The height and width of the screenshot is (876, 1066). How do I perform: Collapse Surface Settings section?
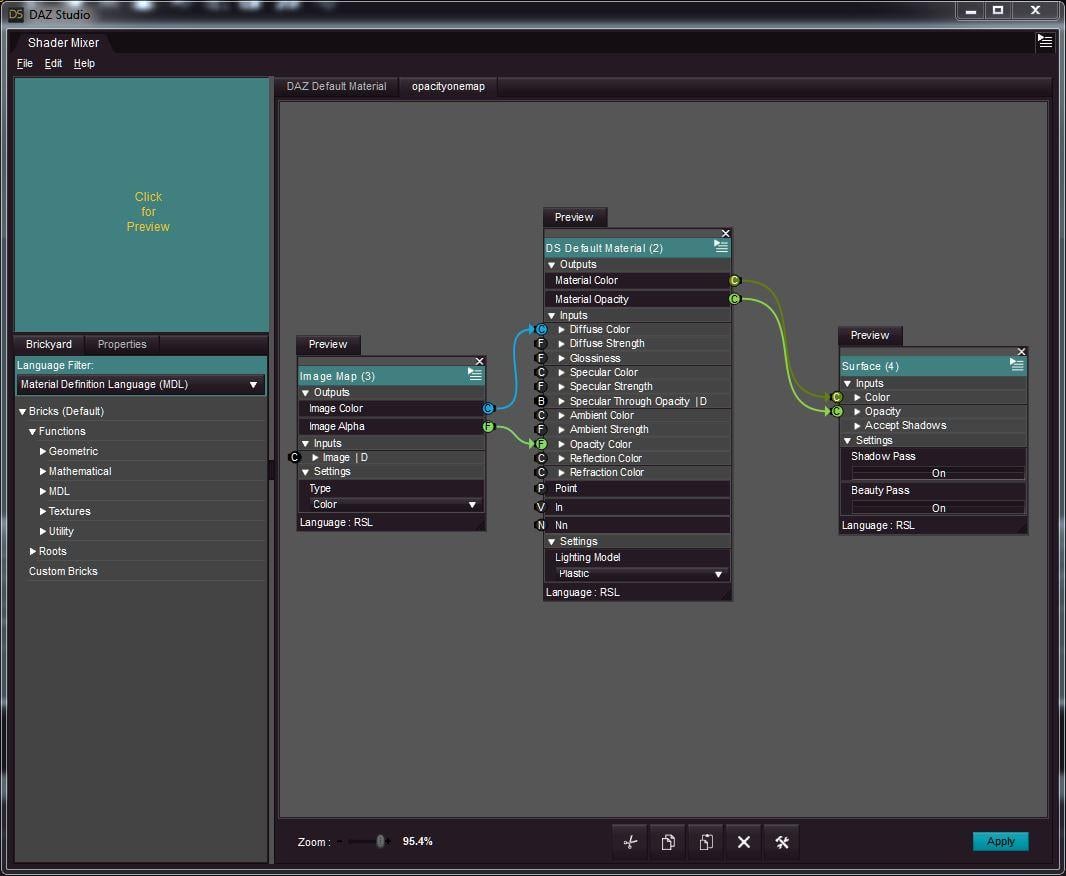(848, 441)
